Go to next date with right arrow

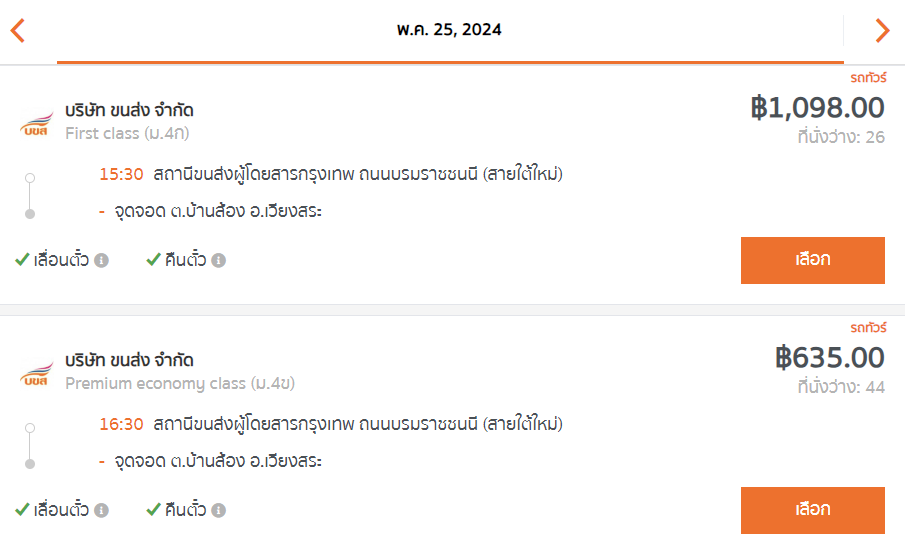point(882,31)
